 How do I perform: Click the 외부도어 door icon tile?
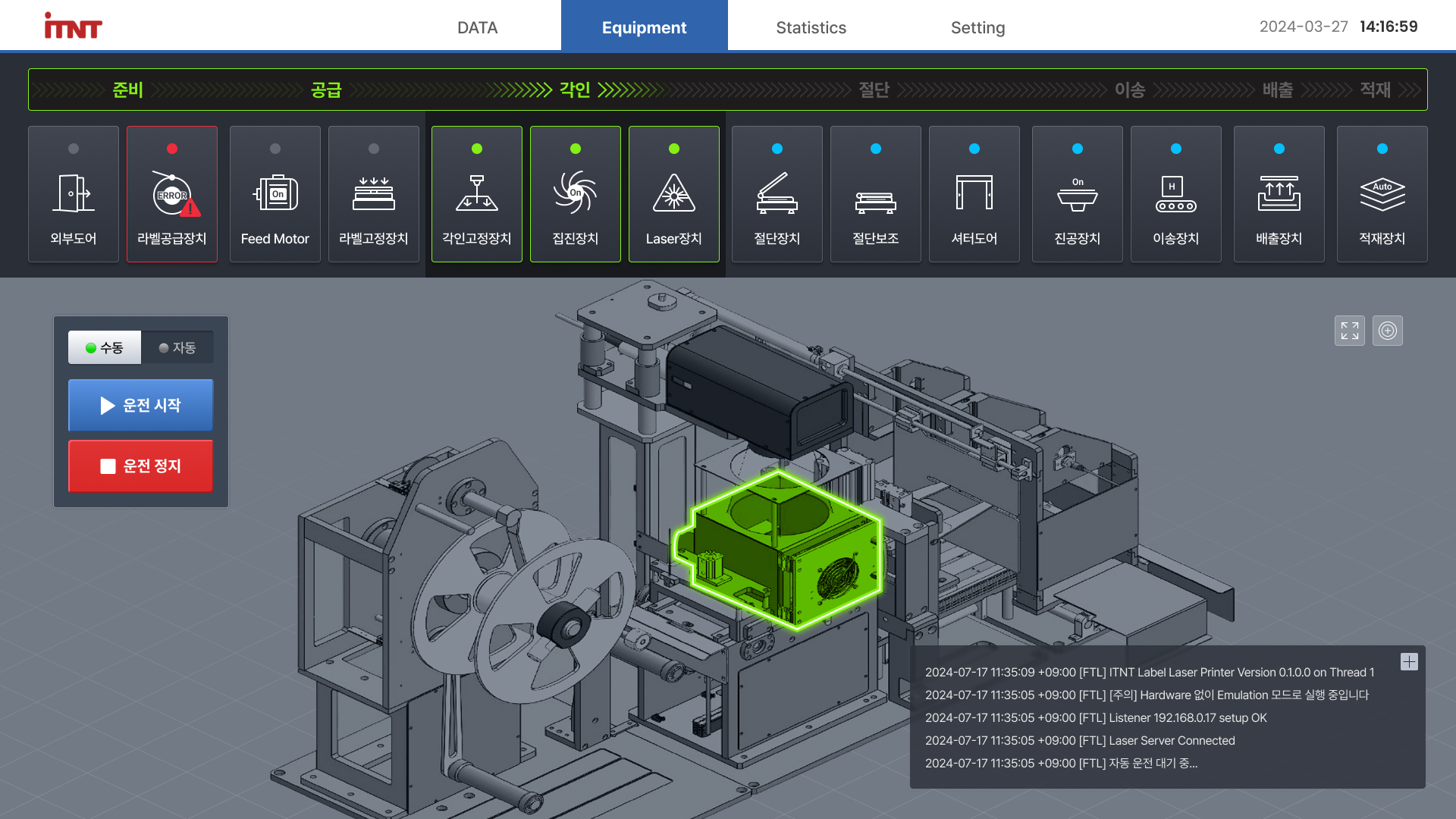pyautogui.click(x=74, y=194)
